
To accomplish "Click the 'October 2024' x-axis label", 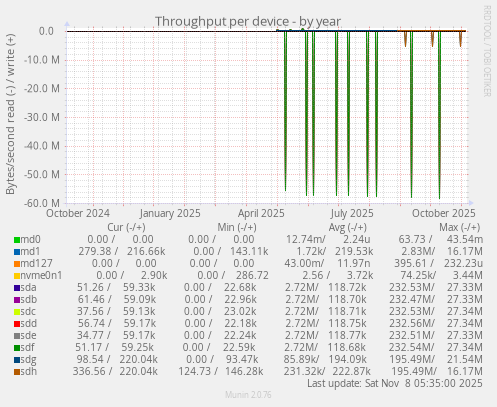I will (78, 213).
